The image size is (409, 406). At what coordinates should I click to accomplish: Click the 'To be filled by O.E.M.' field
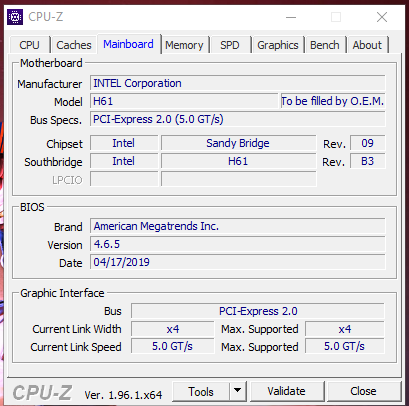(333, 101)
